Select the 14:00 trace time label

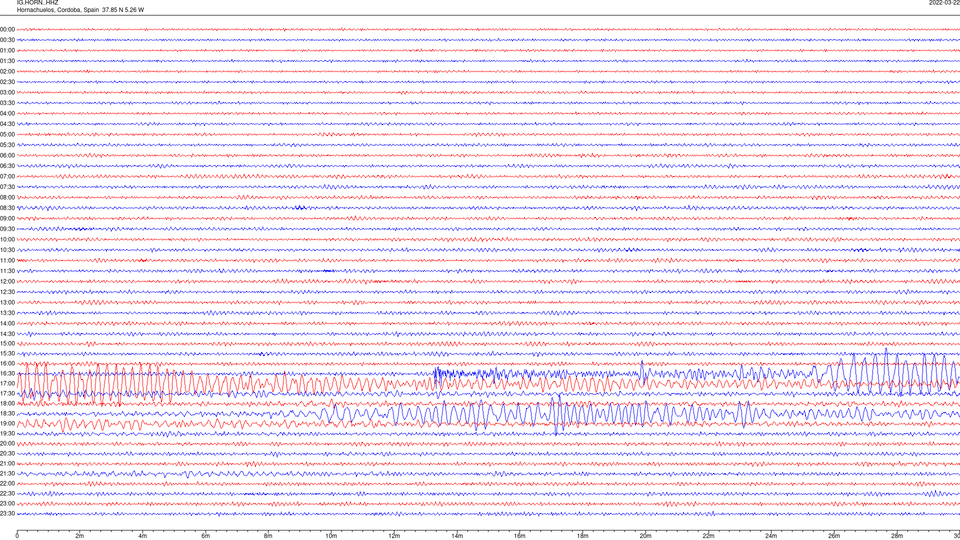coord(7,323)
